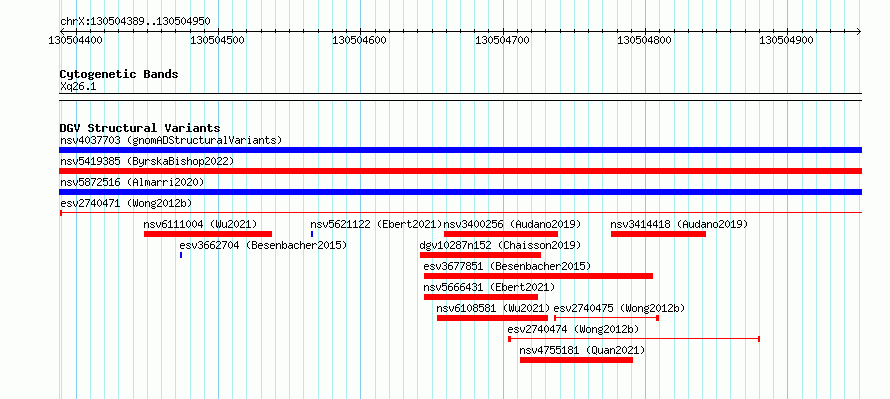Open the nsv4755181 (Quan2021) label
The height and width of the screenshot is (399, 890).
582,350
